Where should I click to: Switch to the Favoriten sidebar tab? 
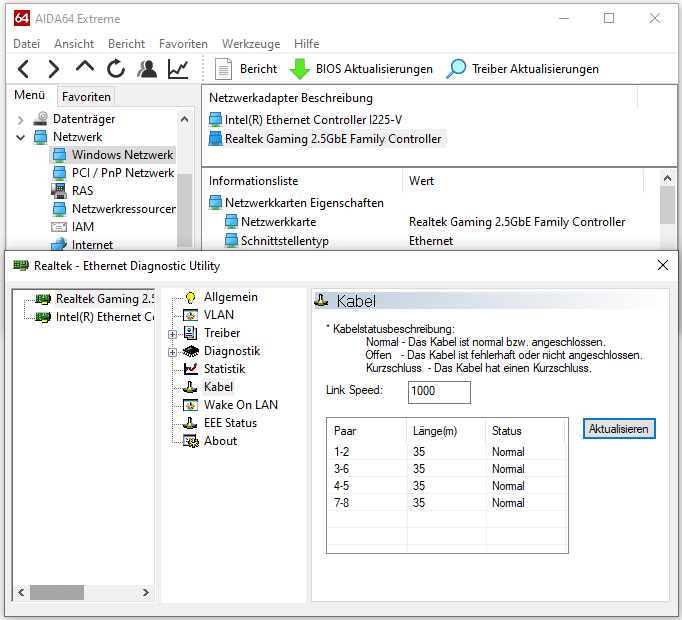tap(86, 97)
